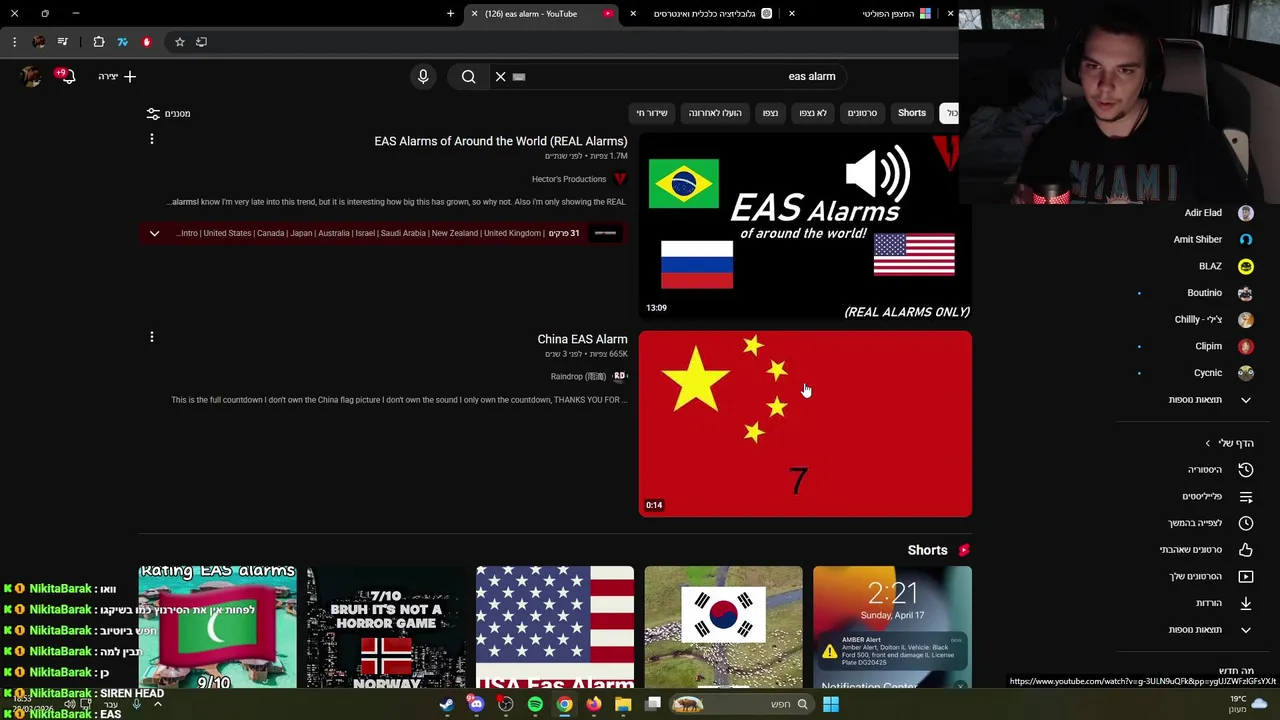Open the YouTube account avatar menu
The width and height of the screenshot is (1280, 720).
click(x=32, y=76)
